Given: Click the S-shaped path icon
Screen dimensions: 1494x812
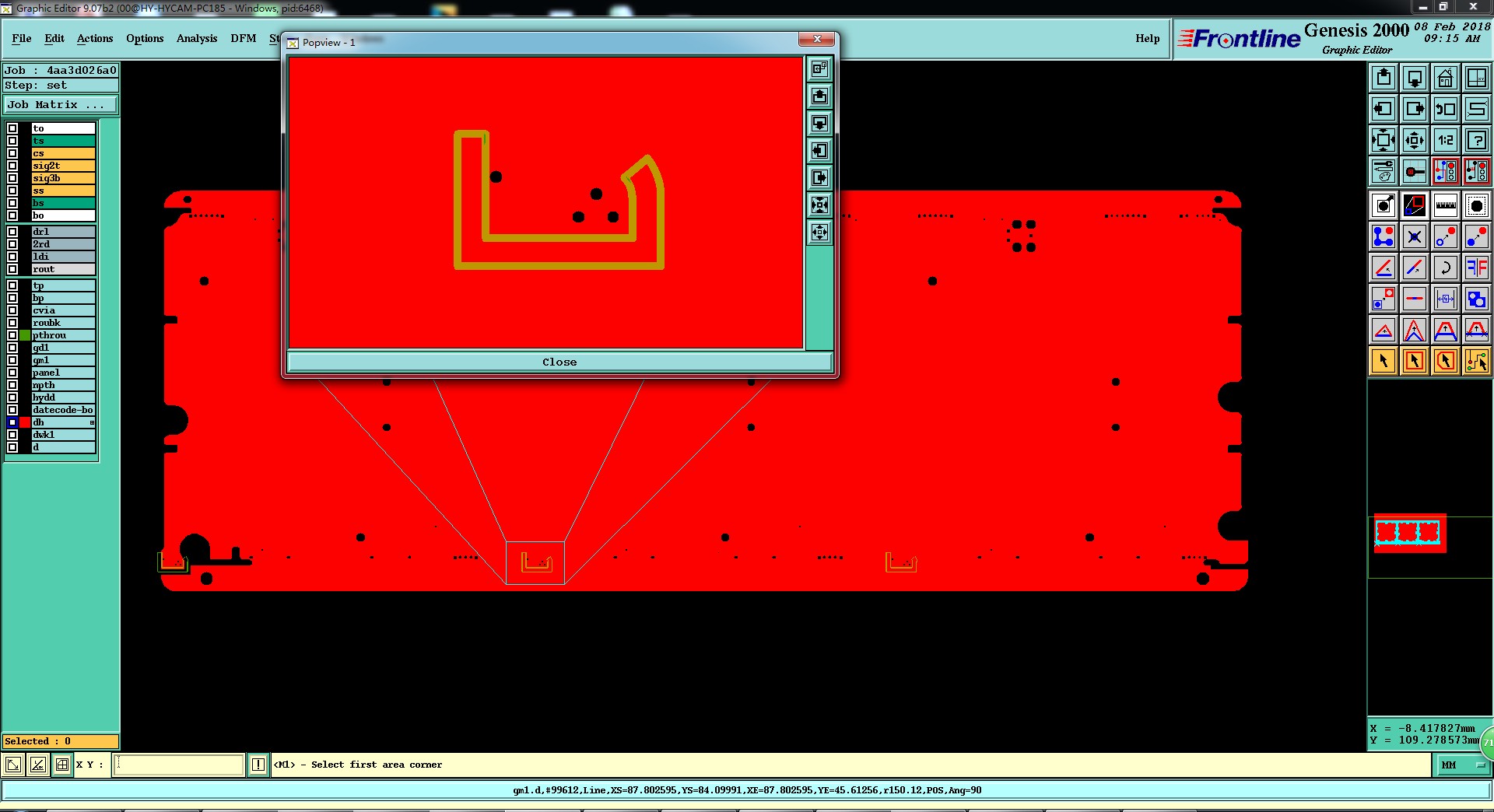Looking at the screenshot, I should (1477, 109).
